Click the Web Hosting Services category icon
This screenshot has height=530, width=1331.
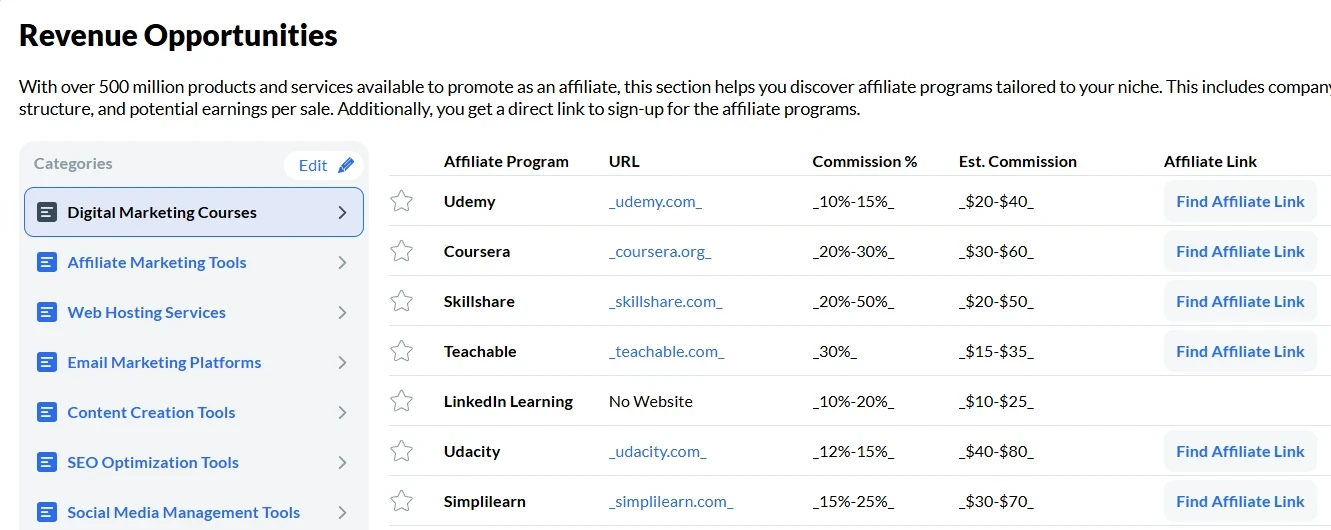click(46, 312)
